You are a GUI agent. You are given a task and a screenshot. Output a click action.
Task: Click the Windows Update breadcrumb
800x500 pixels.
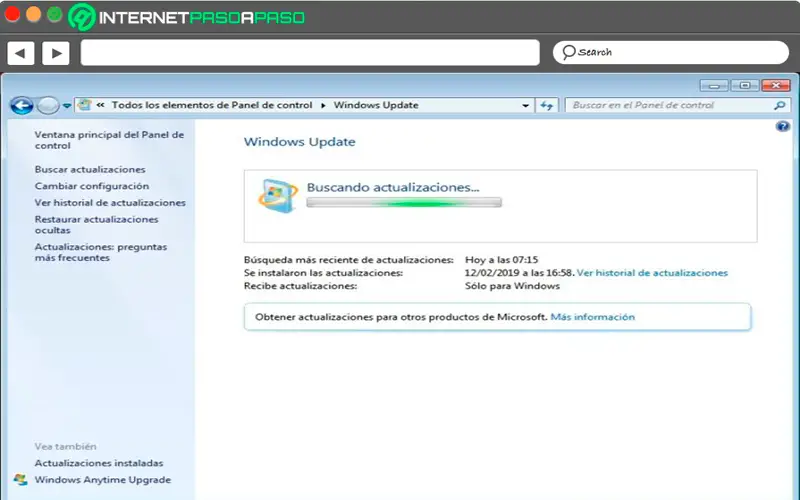click(x=376, y=105)
